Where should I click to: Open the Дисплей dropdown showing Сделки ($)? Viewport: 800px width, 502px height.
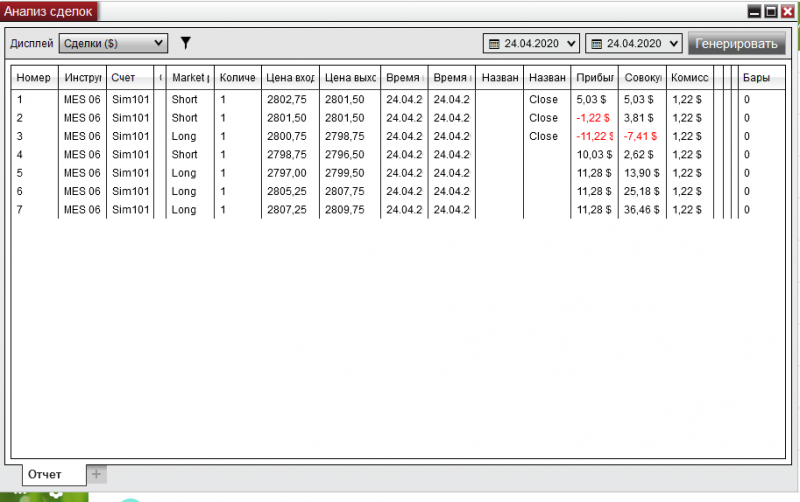pyautogui.click(x=113, y=43)
